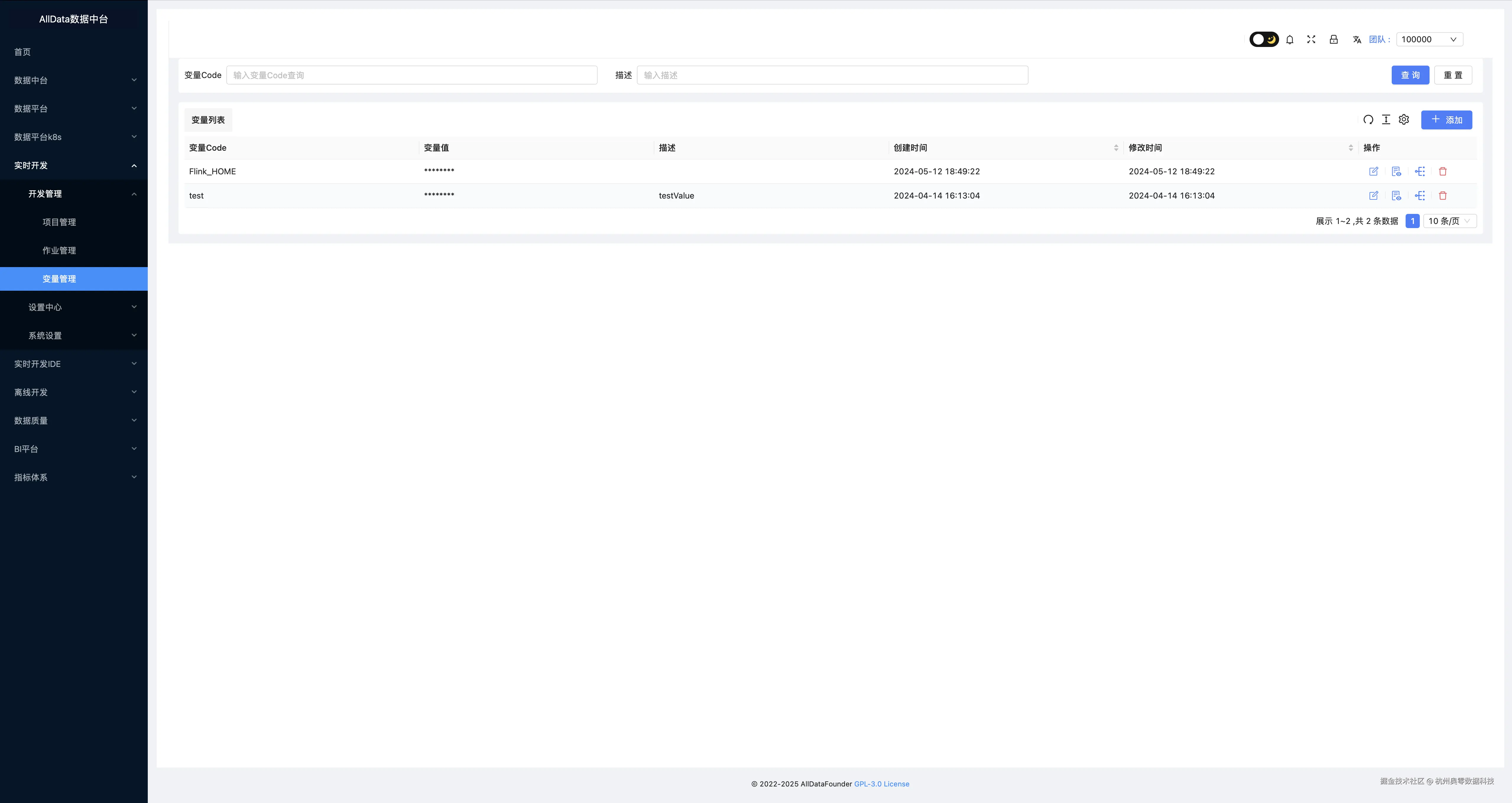Delete the test variable row
The width and height of the screenshot is (1512, 803).
[1443, 195]
